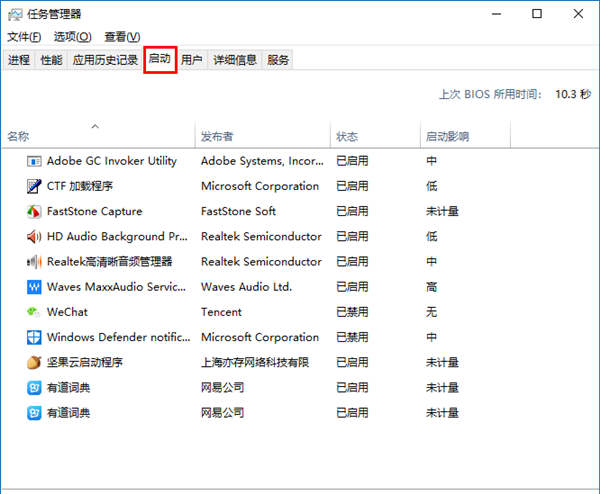
Task: Select the FastStone Capture icon
Action: point(34,211)
